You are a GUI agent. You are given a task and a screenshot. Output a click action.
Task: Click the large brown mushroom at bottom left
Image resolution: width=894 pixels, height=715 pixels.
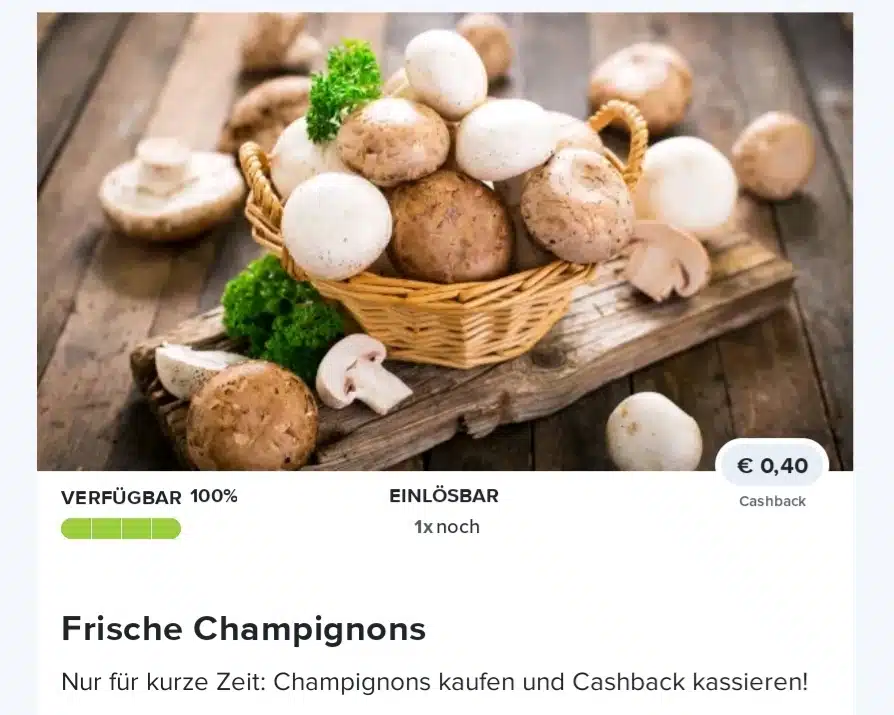click(x=251, y=416)
